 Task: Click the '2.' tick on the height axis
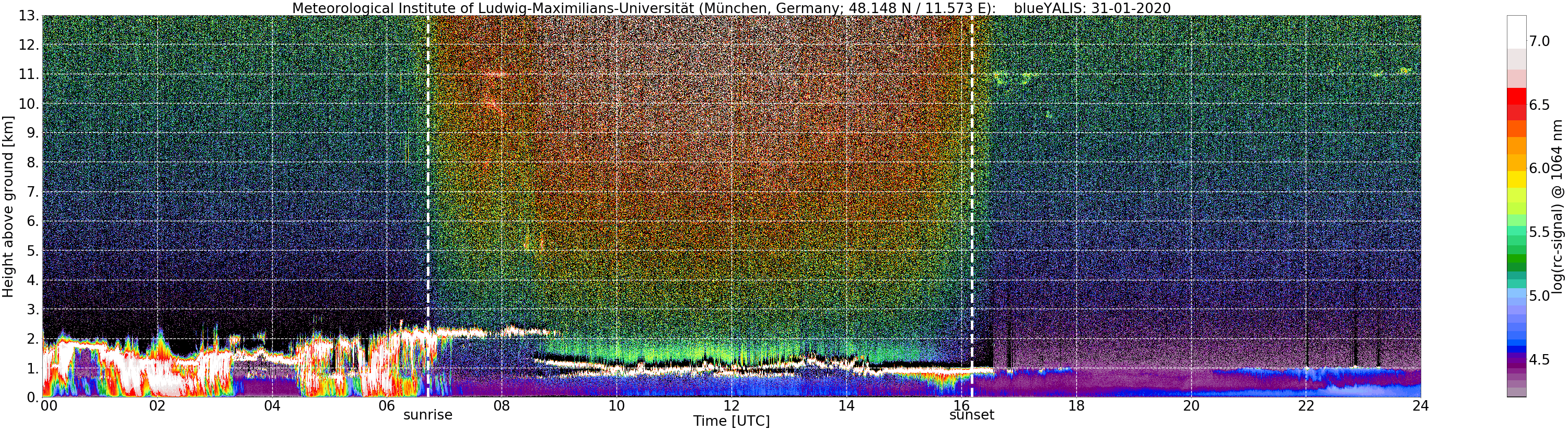(x=32, y=338)
